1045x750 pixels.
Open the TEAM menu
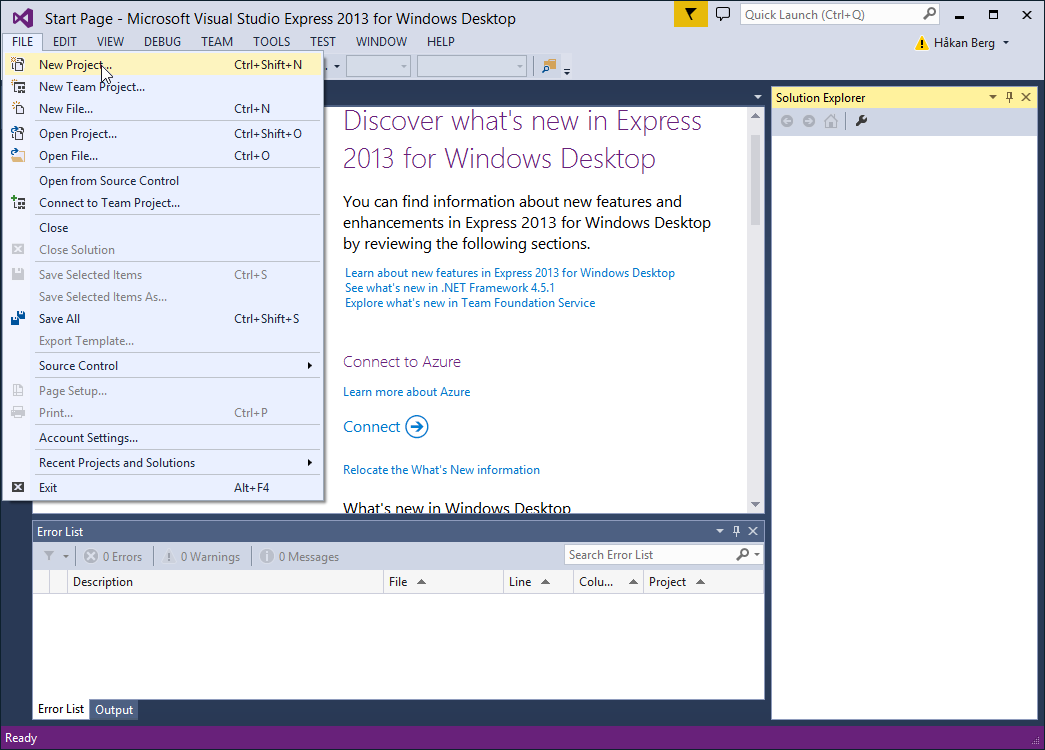(217, 41)
